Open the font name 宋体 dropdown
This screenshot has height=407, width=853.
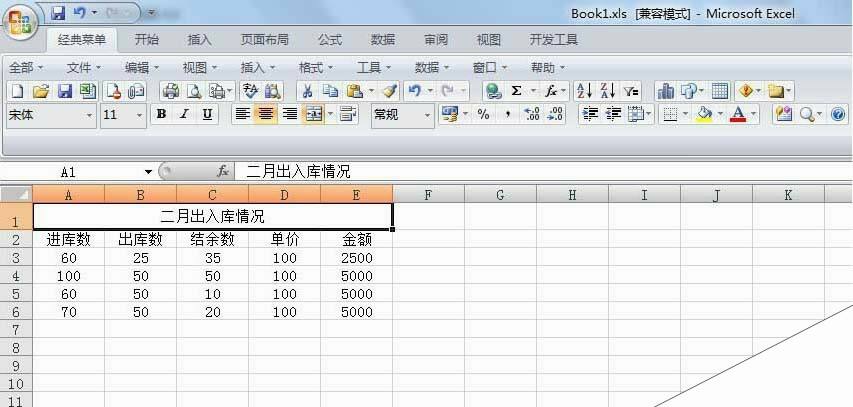(x=89, y=115)
